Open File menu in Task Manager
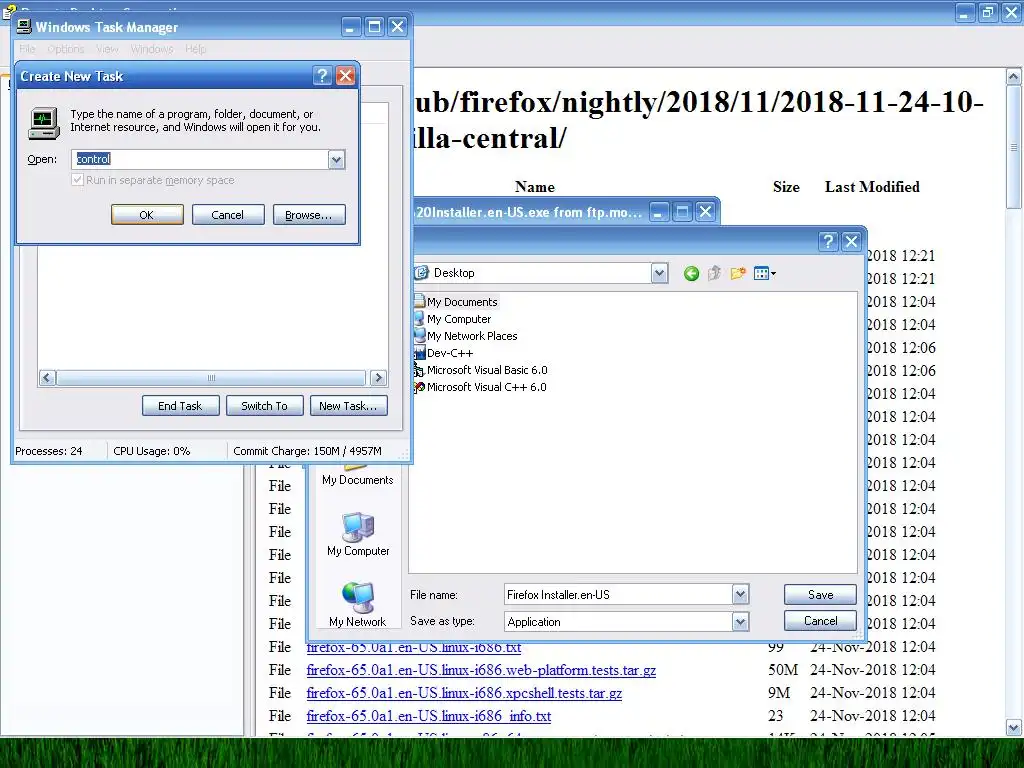Screen dimensions: 1024x768 click(27, 49)
